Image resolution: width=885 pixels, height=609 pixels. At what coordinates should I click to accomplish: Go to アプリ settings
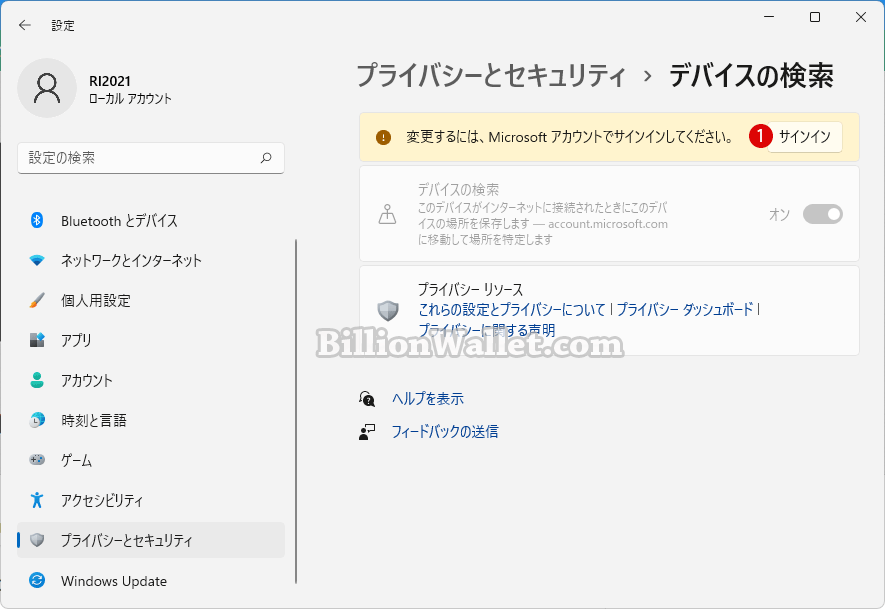(151, 340)
